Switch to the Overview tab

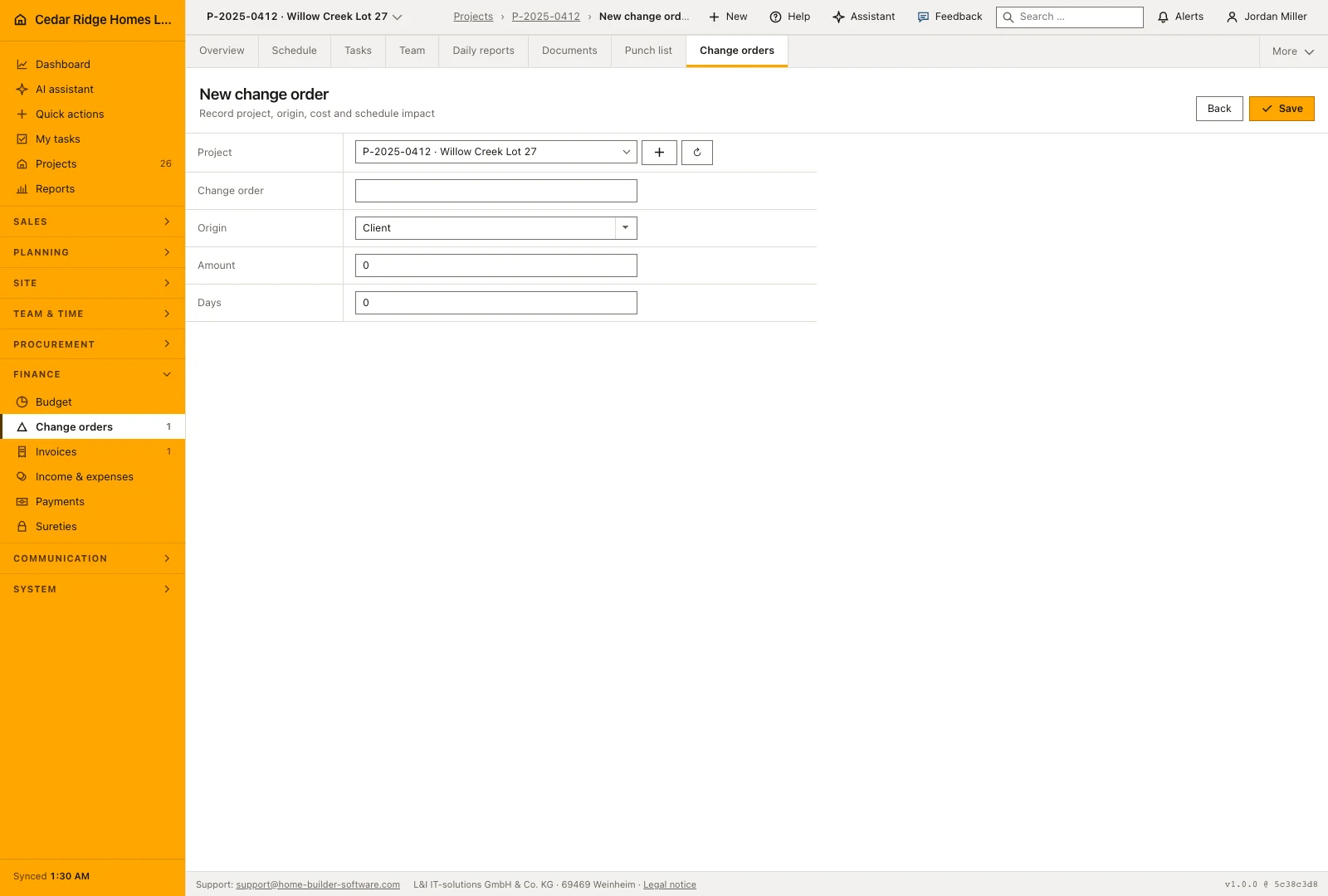coord(222,51)
